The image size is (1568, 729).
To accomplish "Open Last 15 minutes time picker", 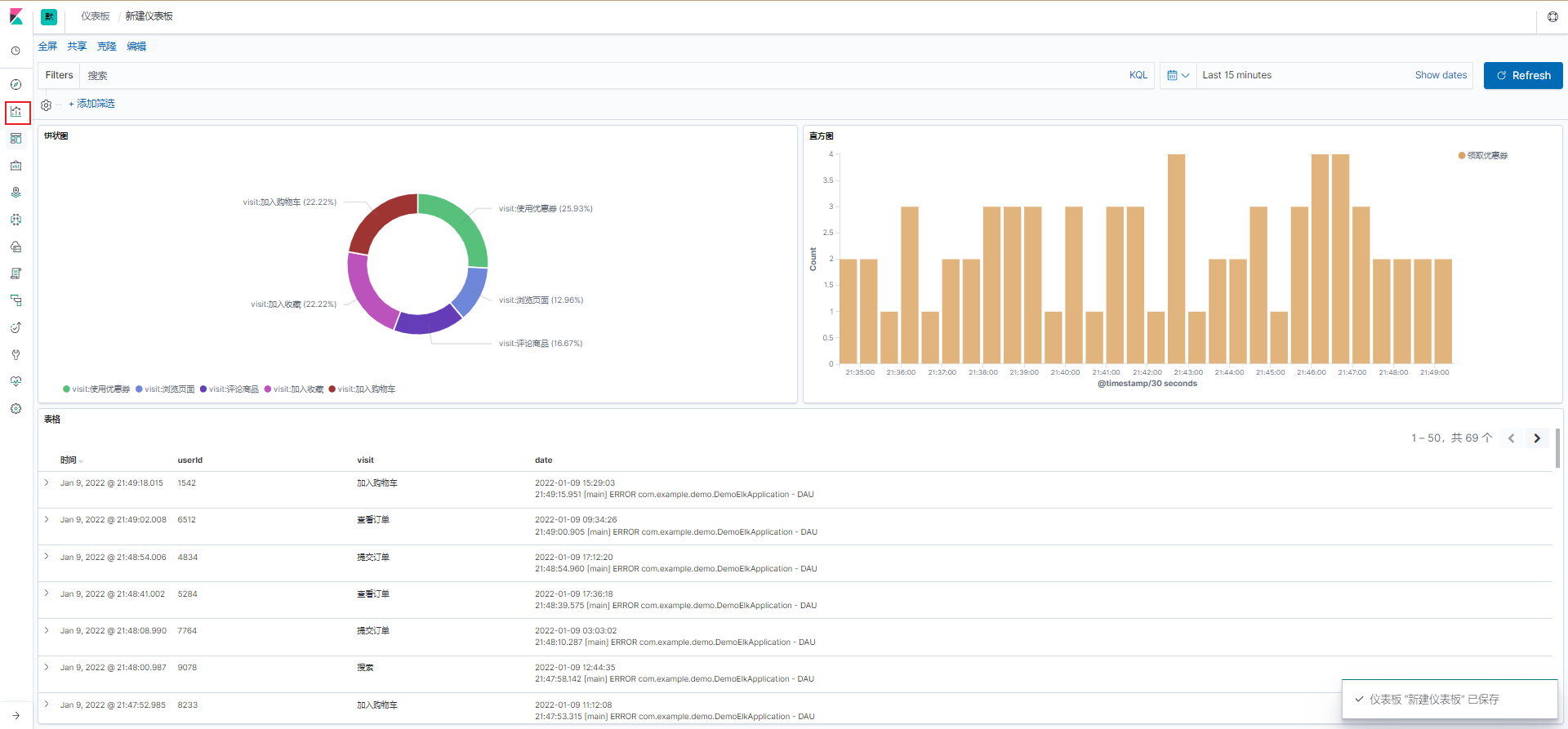I will (1236, 75).
